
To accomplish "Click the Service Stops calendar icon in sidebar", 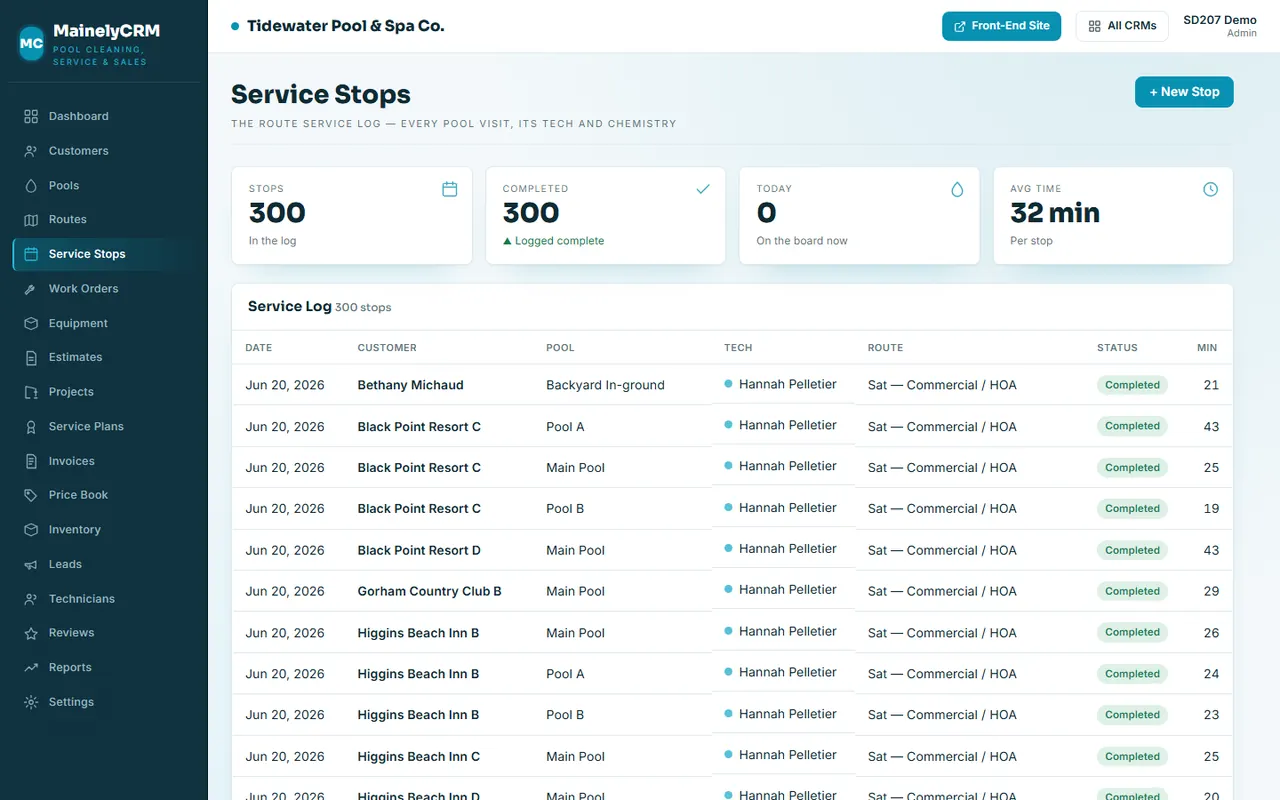I will 31,254.
